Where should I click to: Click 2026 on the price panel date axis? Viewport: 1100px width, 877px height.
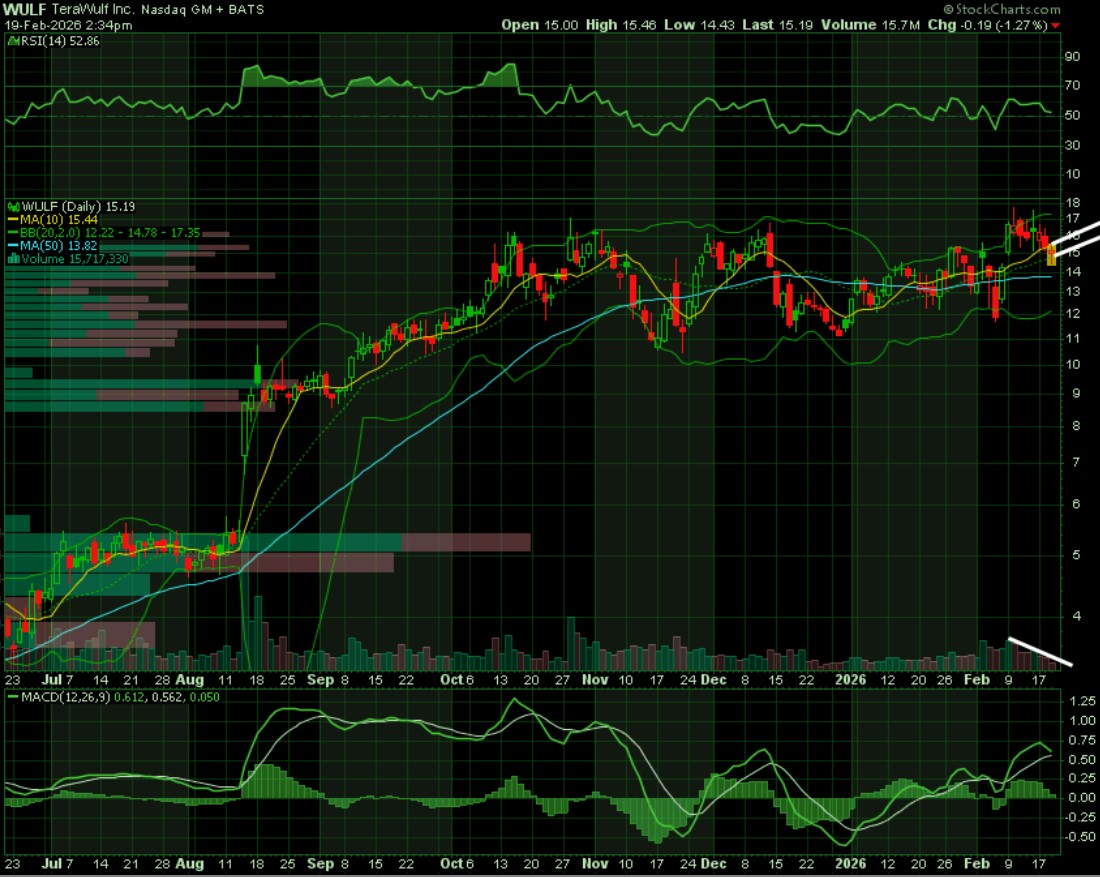(x=850, y=680)
